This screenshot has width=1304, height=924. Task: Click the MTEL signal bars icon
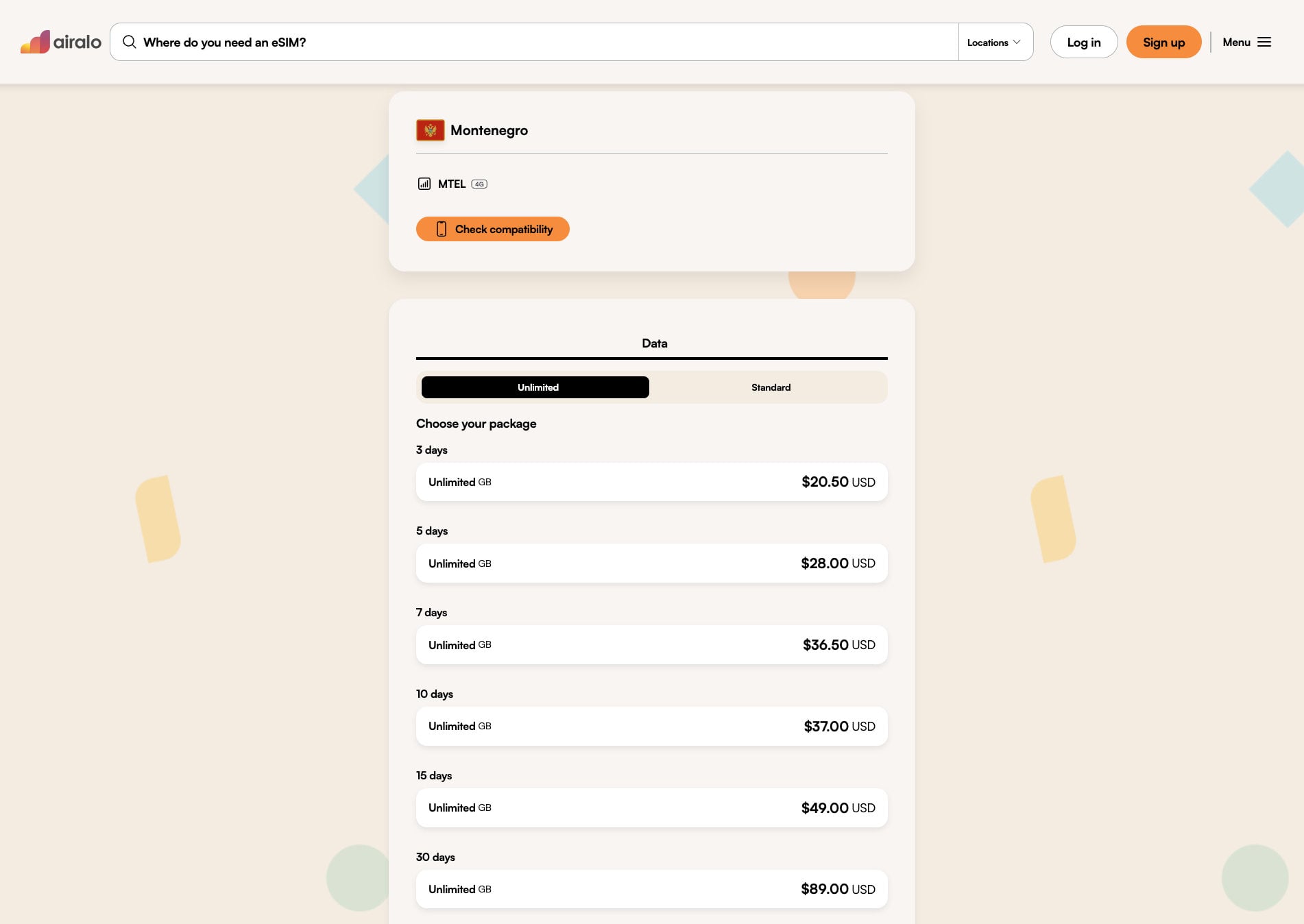point(424,184)
